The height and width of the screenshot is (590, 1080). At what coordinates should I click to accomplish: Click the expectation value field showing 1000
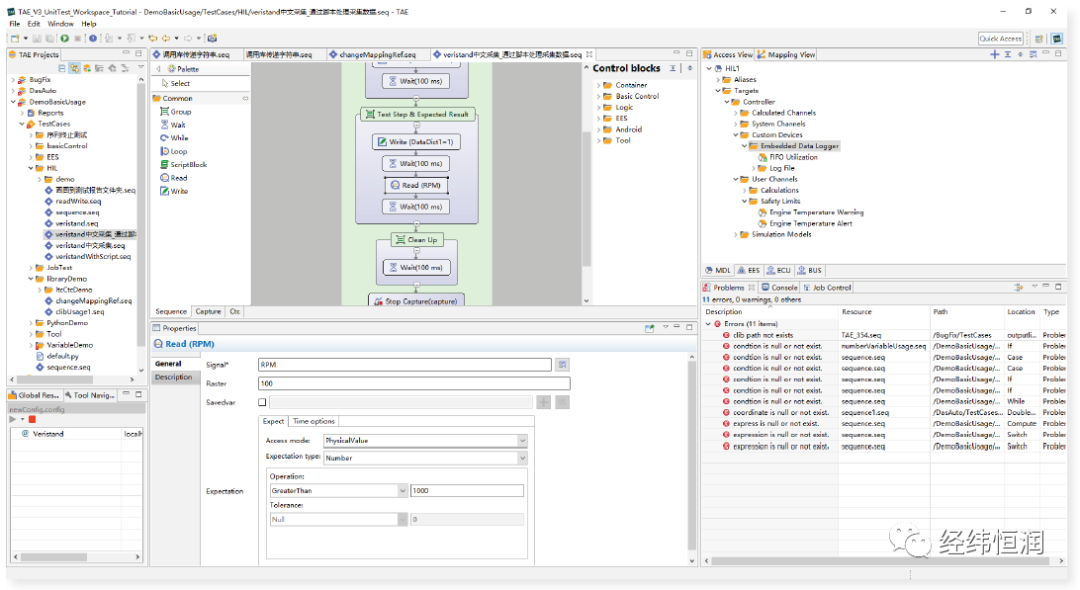point(467,491)
